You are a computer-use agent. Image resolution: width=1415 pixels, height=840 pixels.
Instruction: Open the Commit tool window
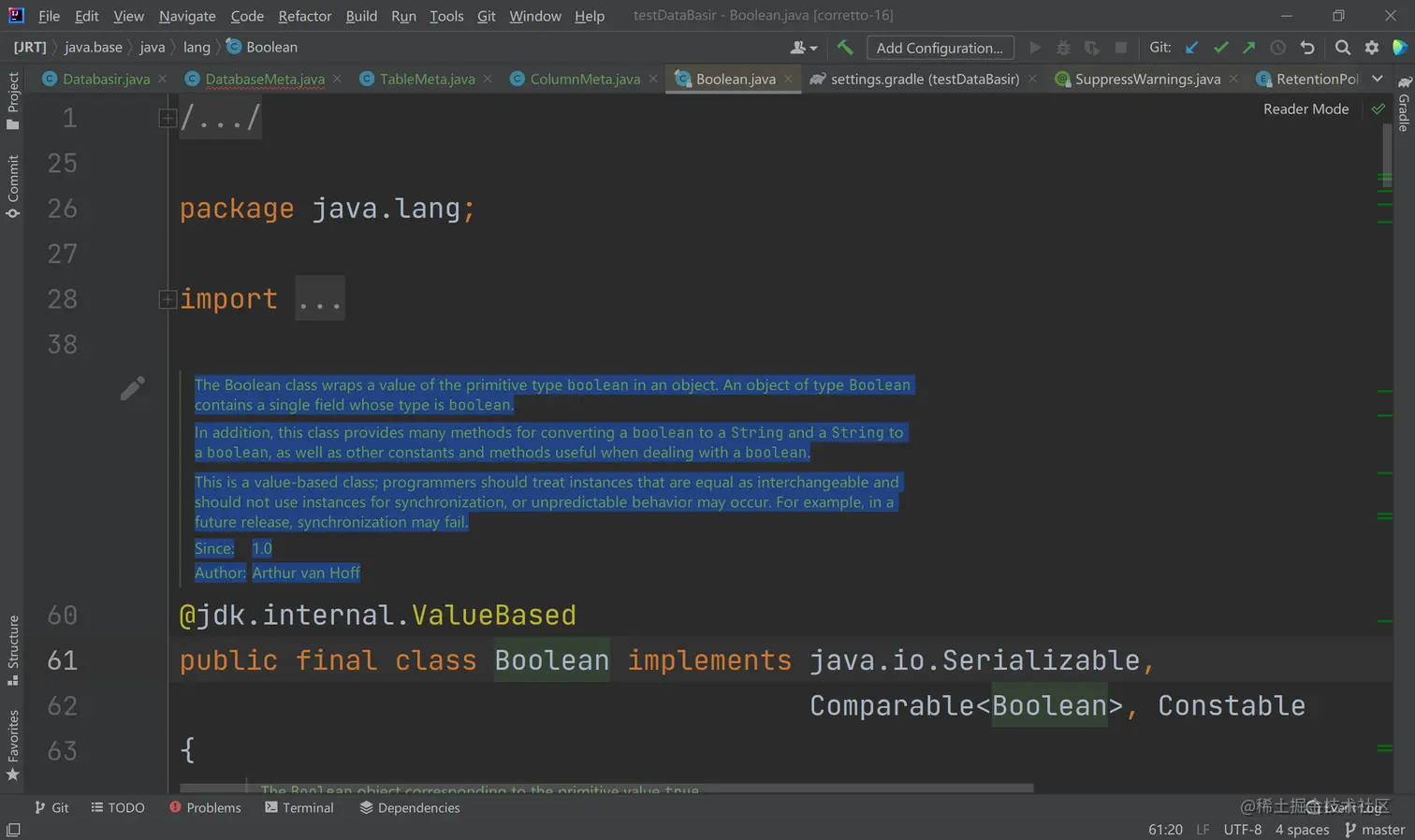coord(13,186)
